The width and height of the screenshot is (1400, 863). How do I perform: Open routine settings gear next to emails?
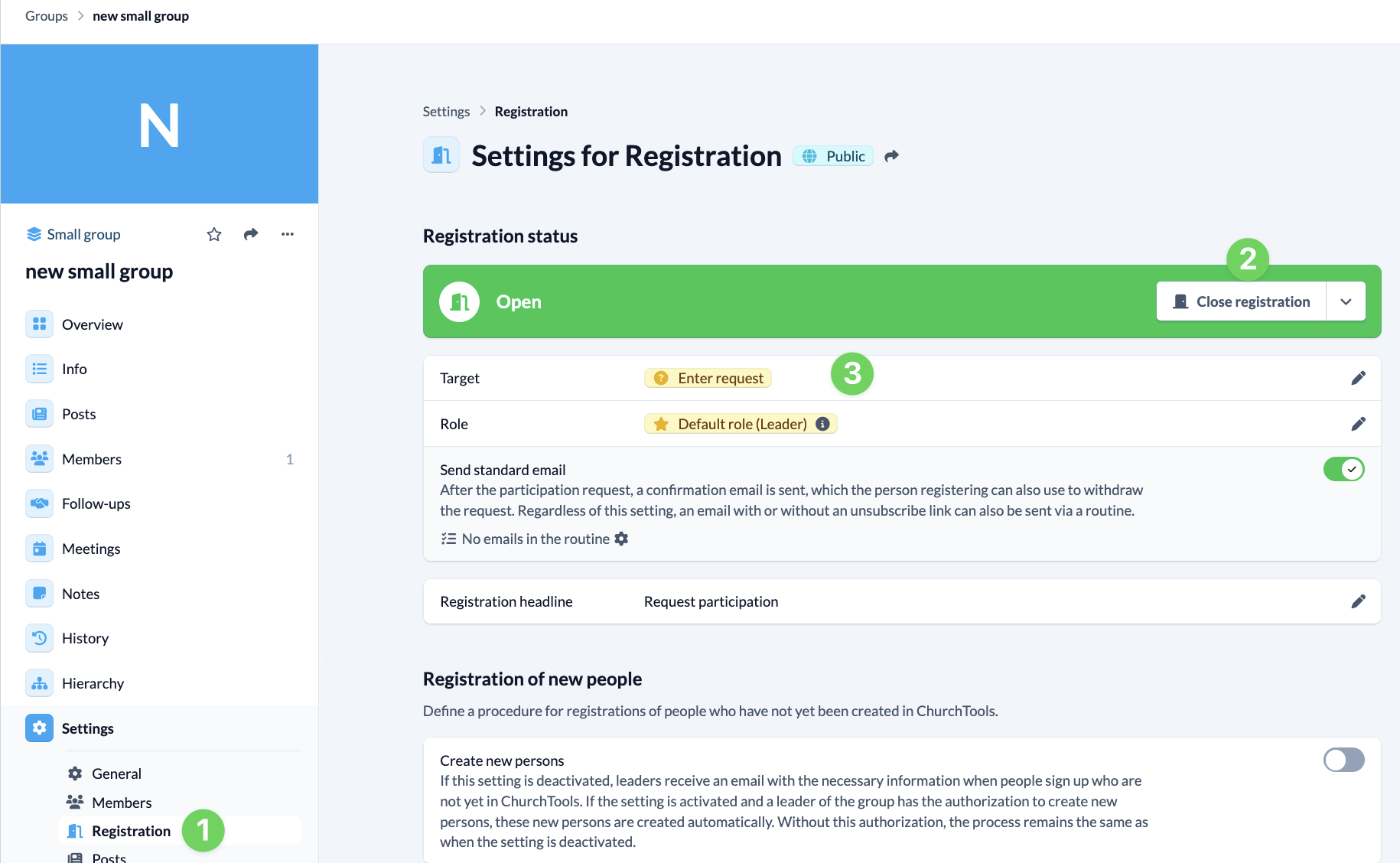click(x=622, y=539)
